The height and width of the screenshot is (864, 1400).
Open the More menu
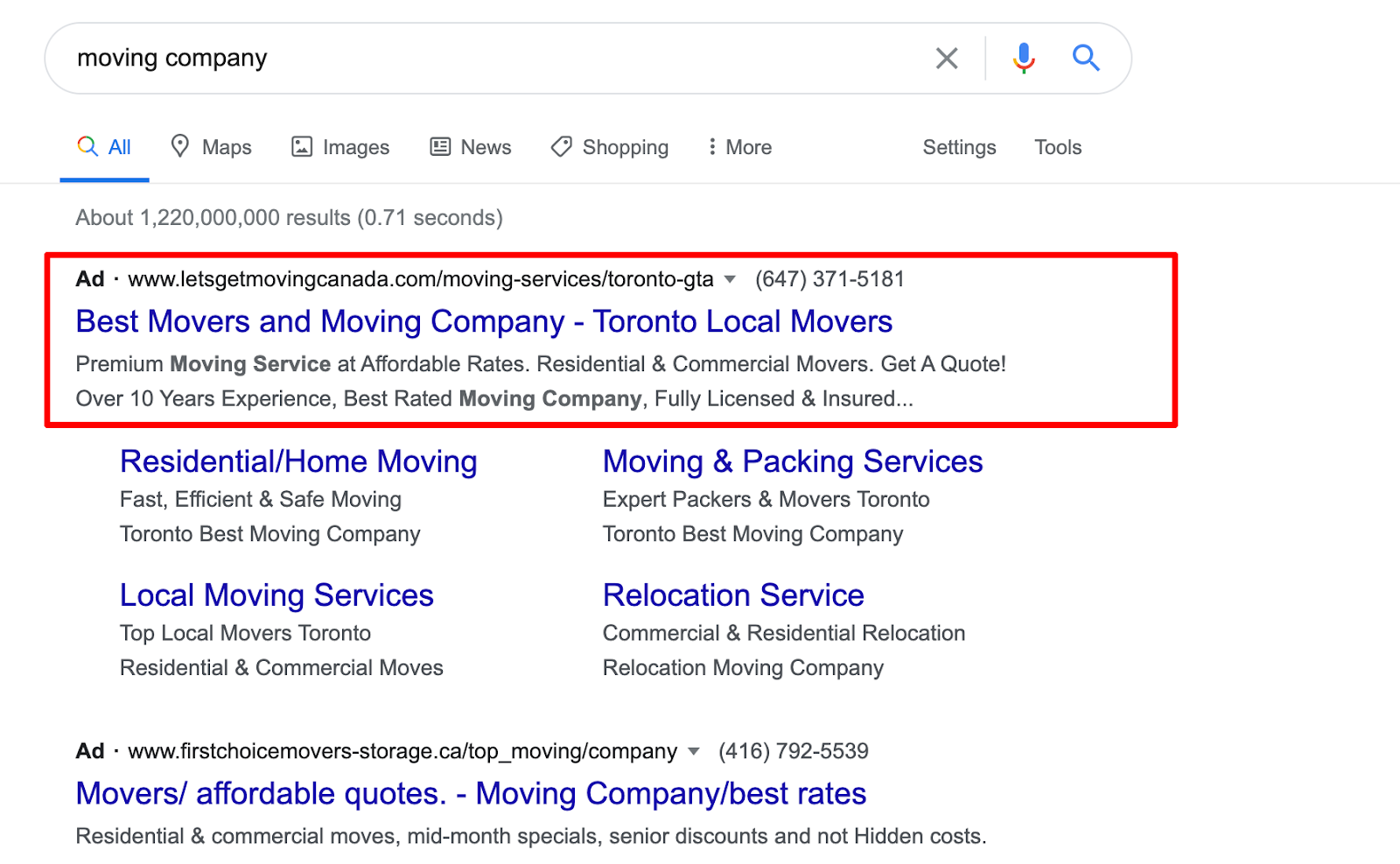click(740, 147)
